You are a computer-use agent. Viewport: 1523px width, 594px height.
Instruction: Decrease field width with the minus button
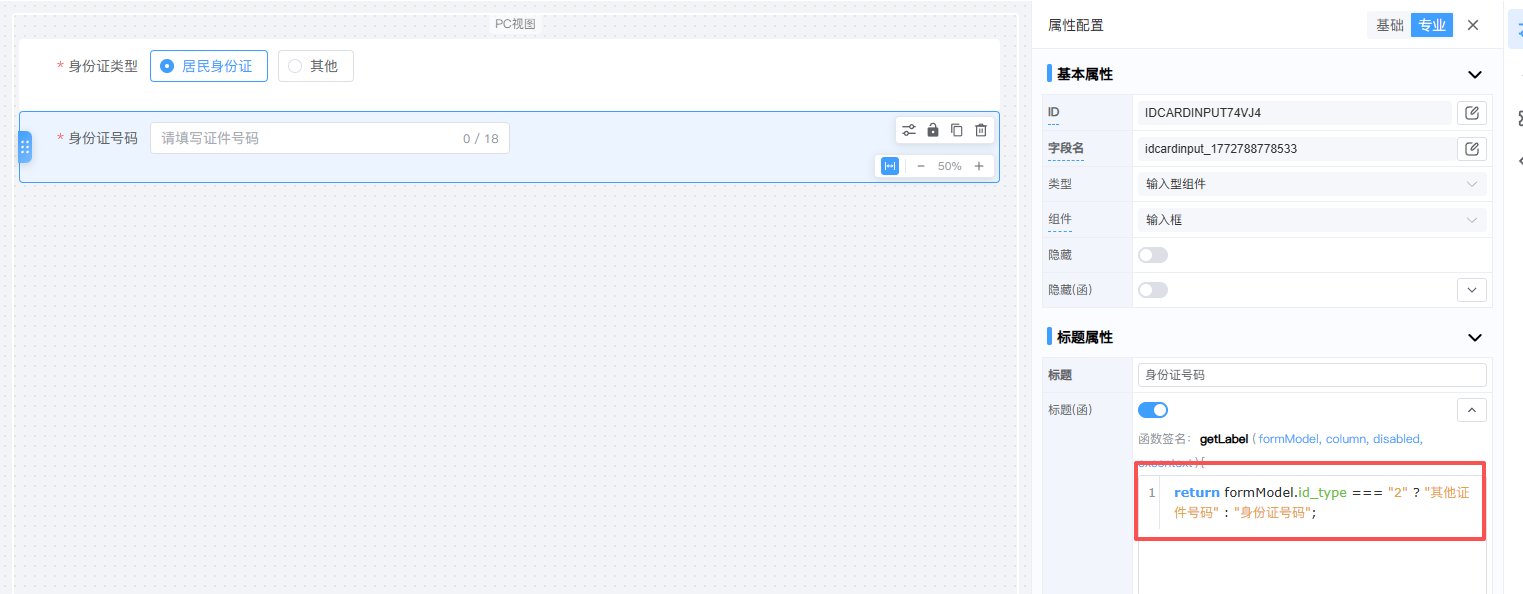pos(921,166)
